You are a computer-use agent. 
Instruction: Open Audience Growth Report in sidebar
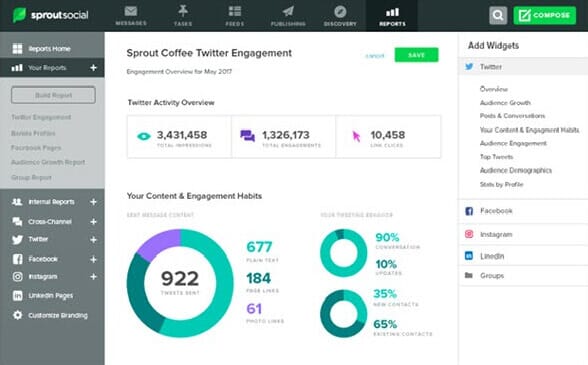click(x=48, y=162)
